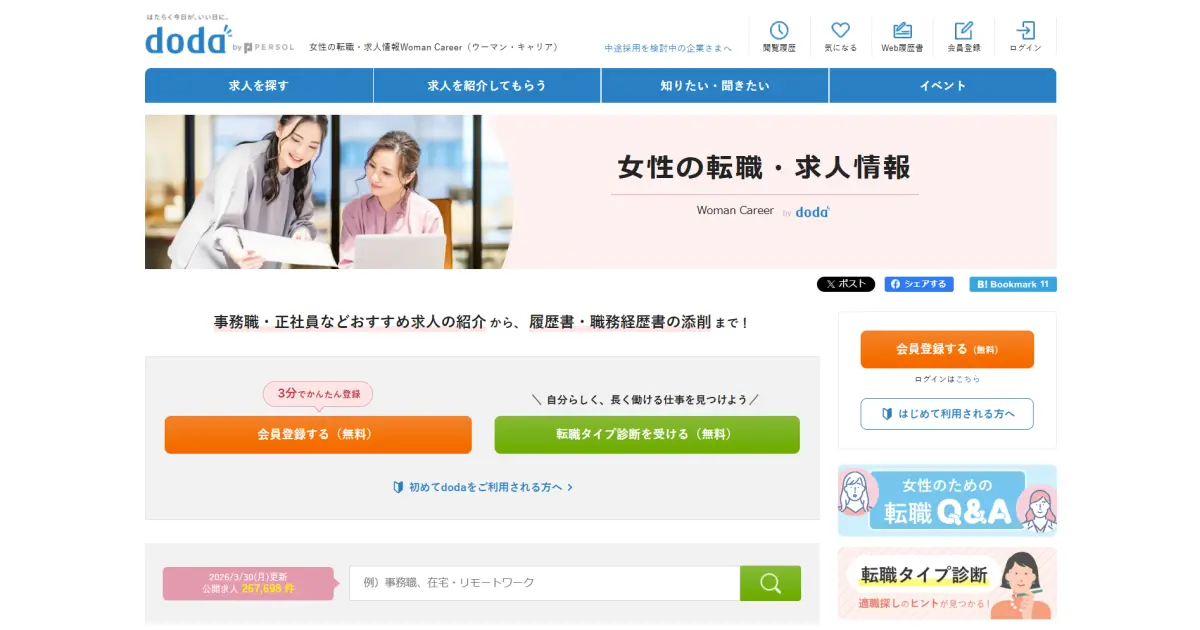Open the 求人を紹介してもらう menu tab
1200x630 pixels.
point(487,86)
